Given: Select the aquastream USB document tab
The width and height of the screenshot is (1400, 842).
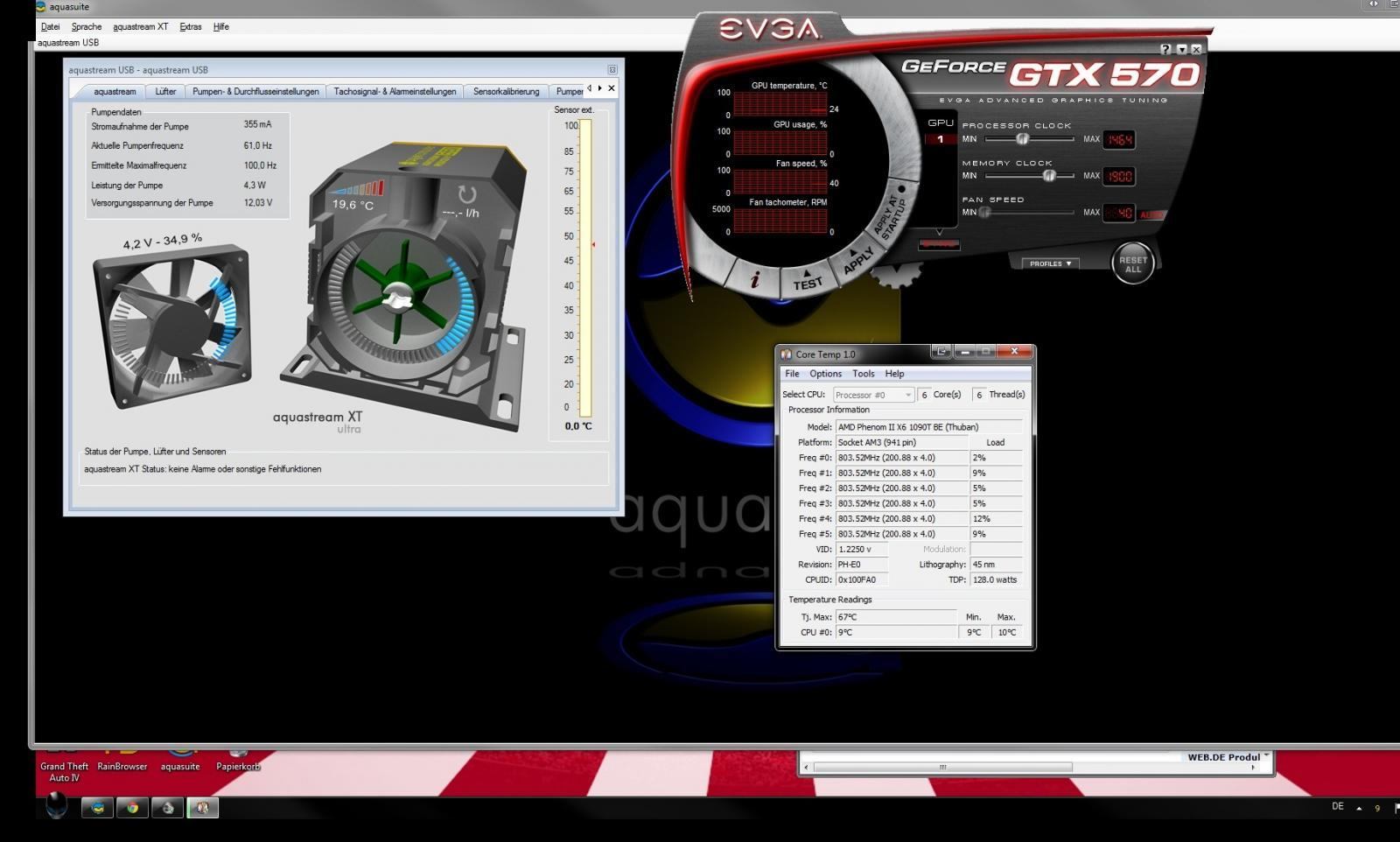Looking at the screenshot, I should (x=68, y=42).
